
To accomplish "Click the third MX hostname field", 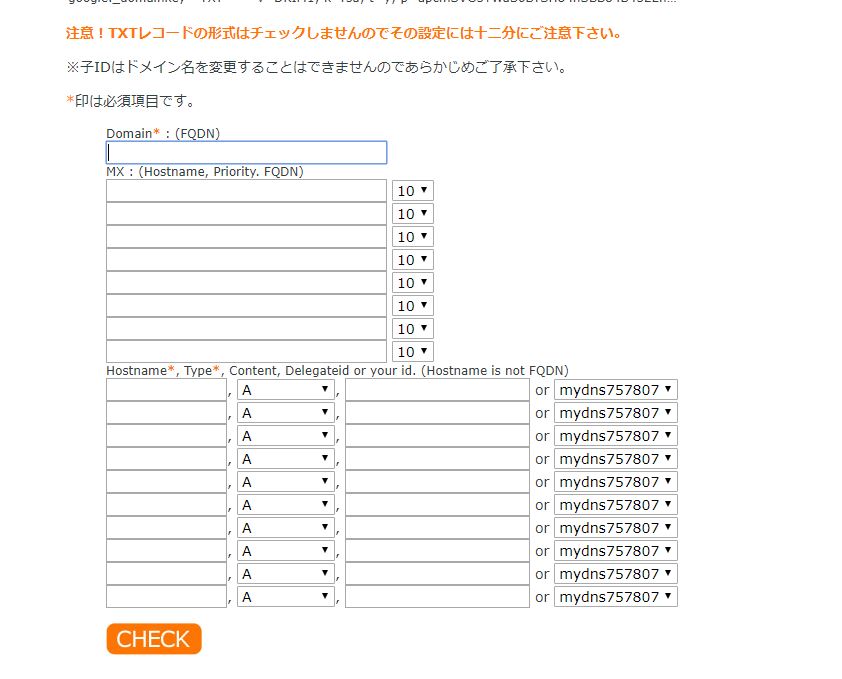I will (246, 237).
